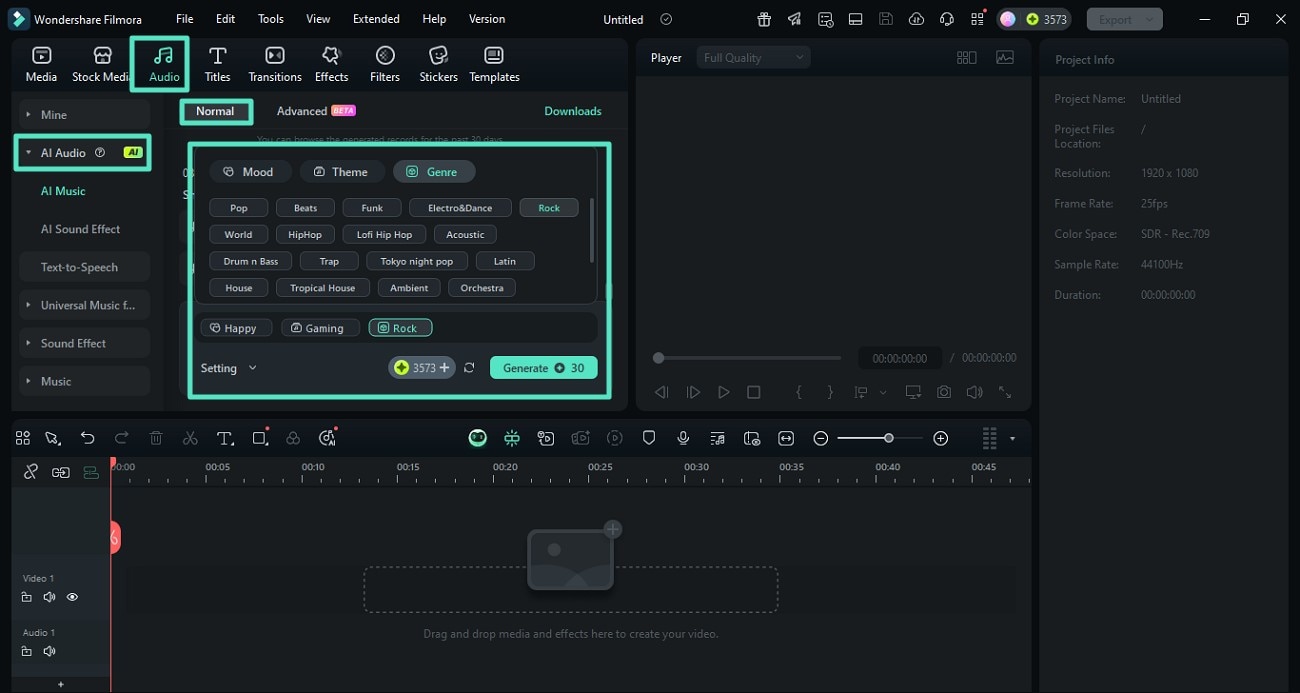Screen dimensions: 1300x693
Task: Choose the Tokyo night pop tag
Action: pyautogui.click(x=416, y=261)
